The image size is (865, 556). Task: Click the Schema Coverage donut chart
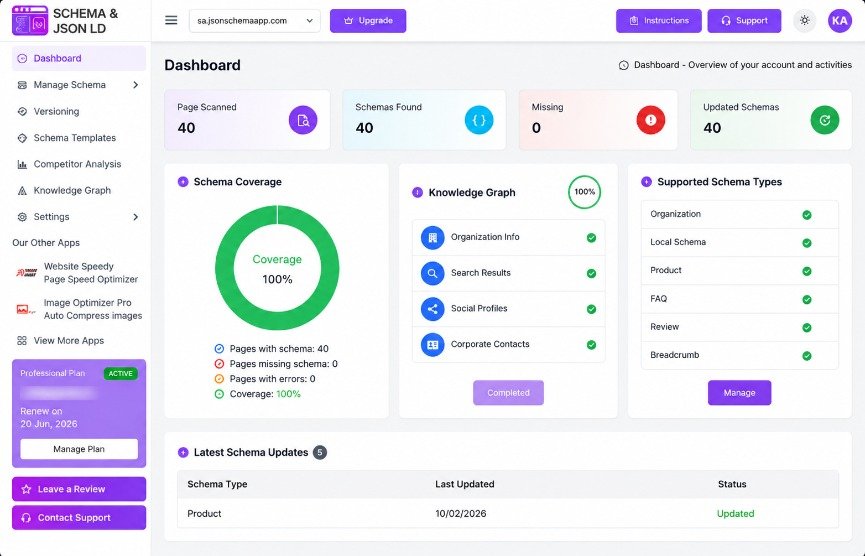tap(277, 268)
